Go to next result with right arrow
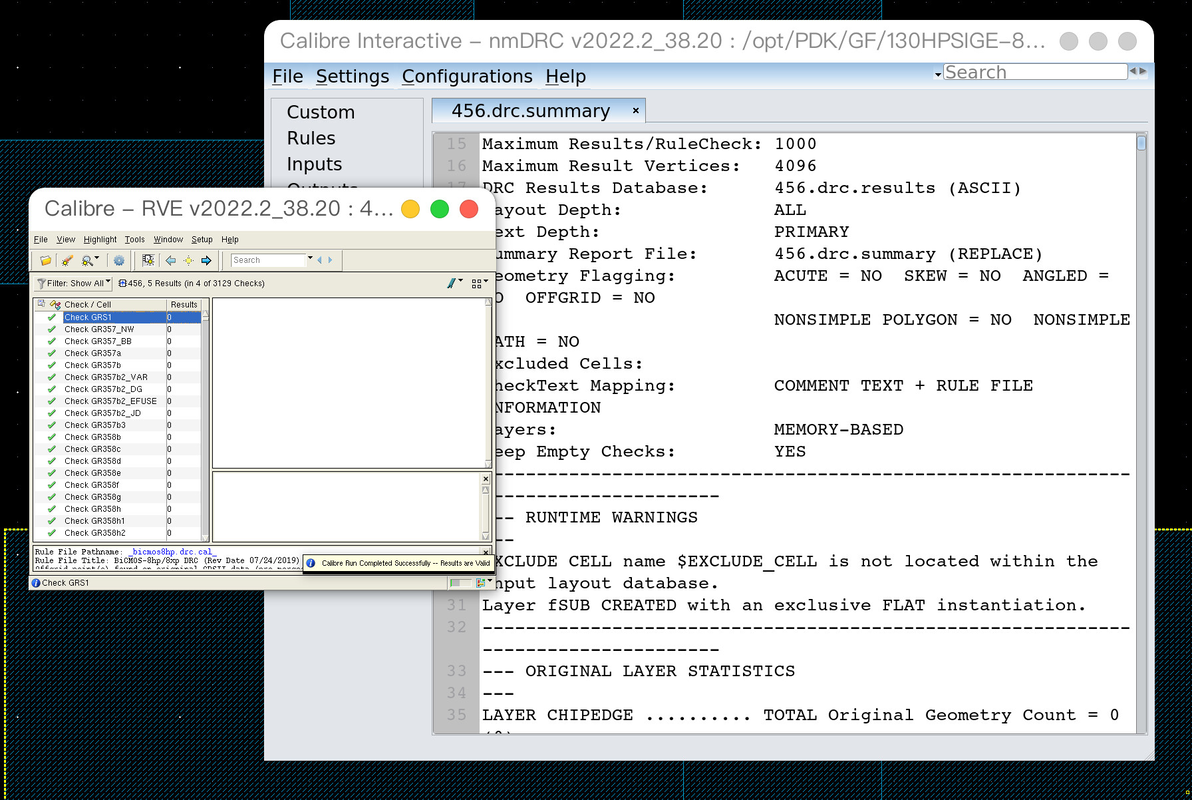Image resolution: width=1192 pixels, height=800 pixels. click(206, 261)
